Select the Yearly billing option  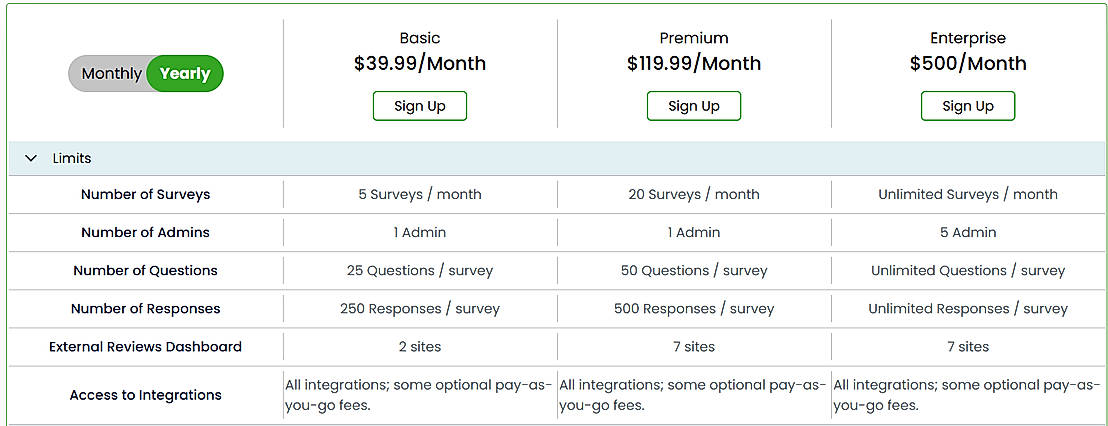pos(185,74)
